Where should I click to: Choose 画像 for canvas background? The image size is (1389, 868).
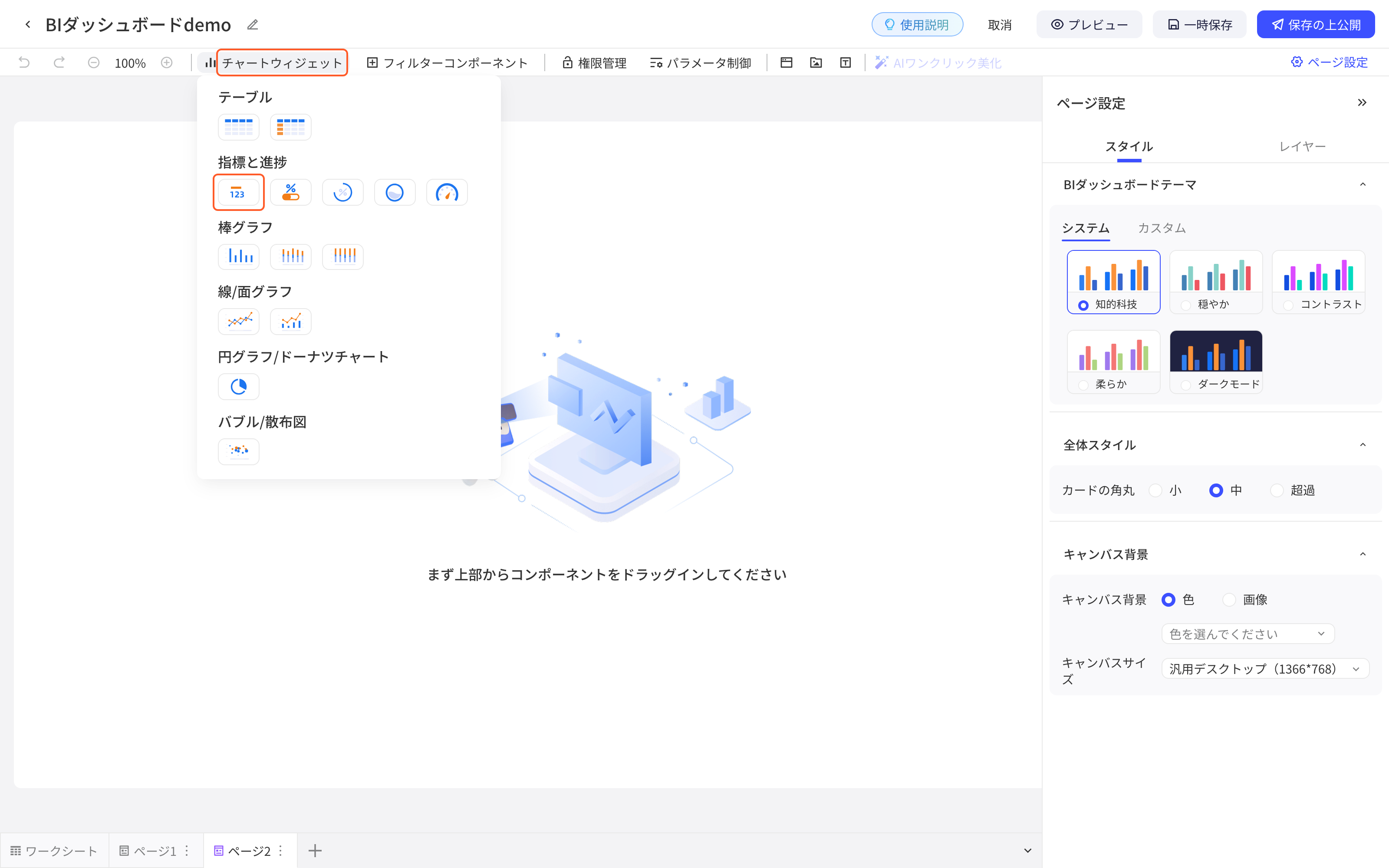tap(1229, 599)
